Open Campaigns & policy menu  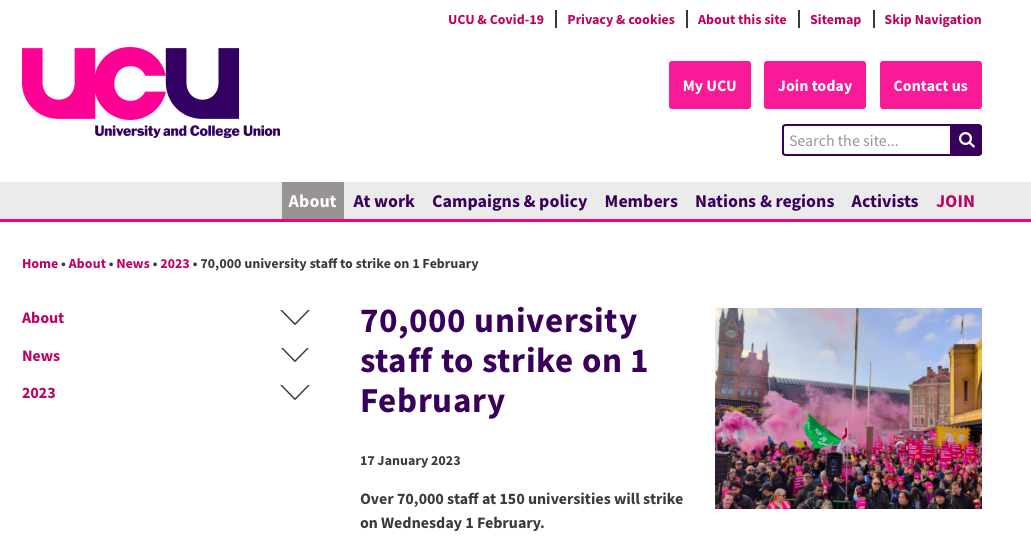pos(509,201)
